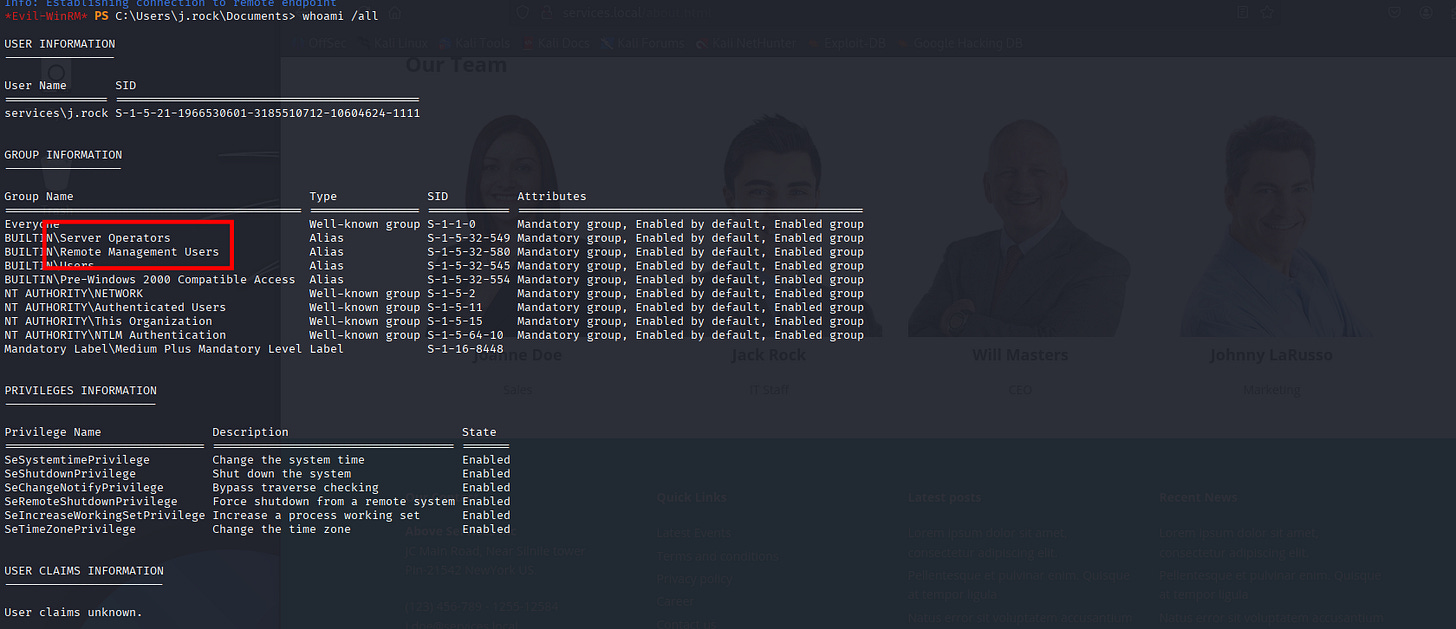
Task: Bookmark this page with the star icon
Action: (1267, 13)
